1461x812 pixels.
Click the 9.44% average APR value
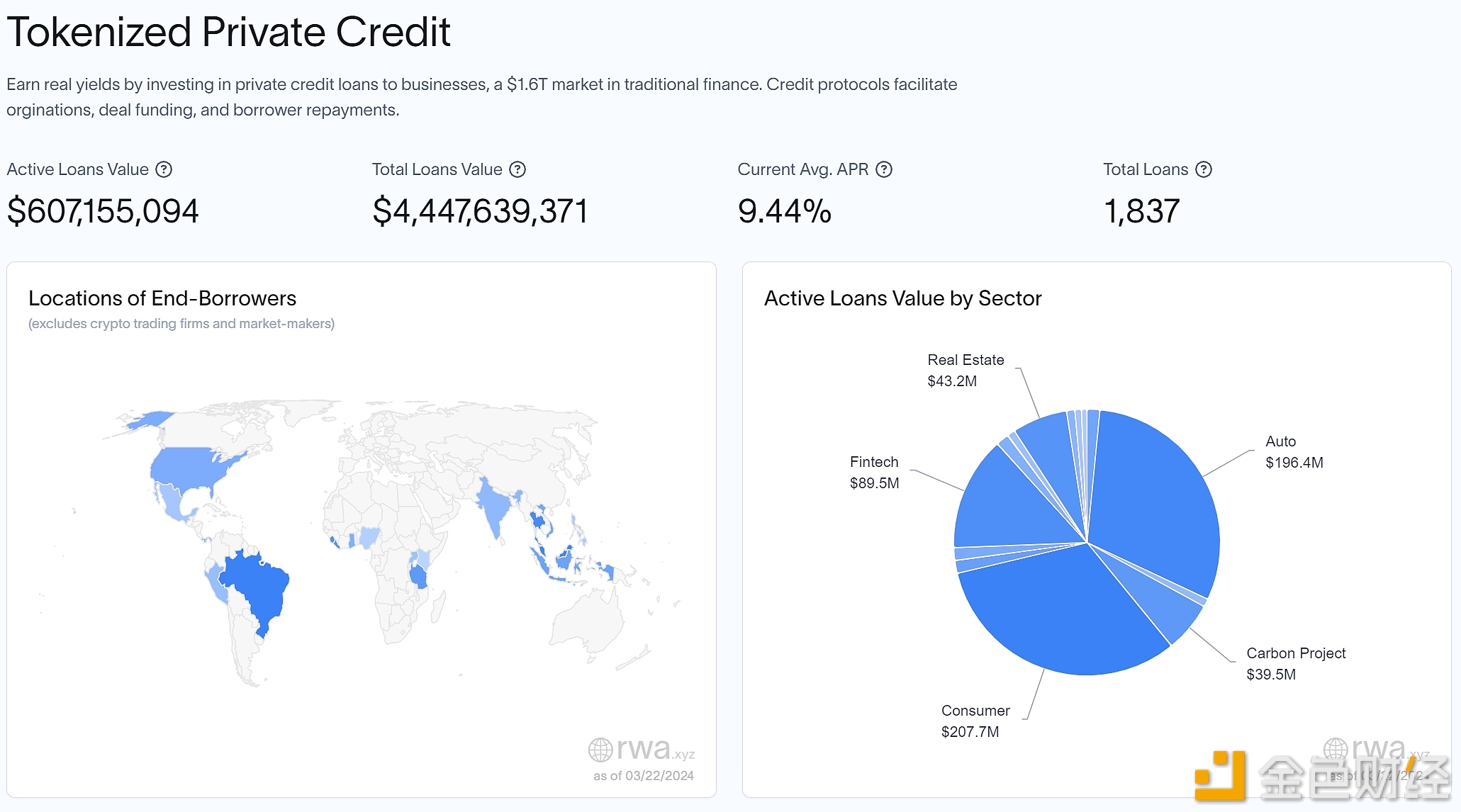click(784, 211)
